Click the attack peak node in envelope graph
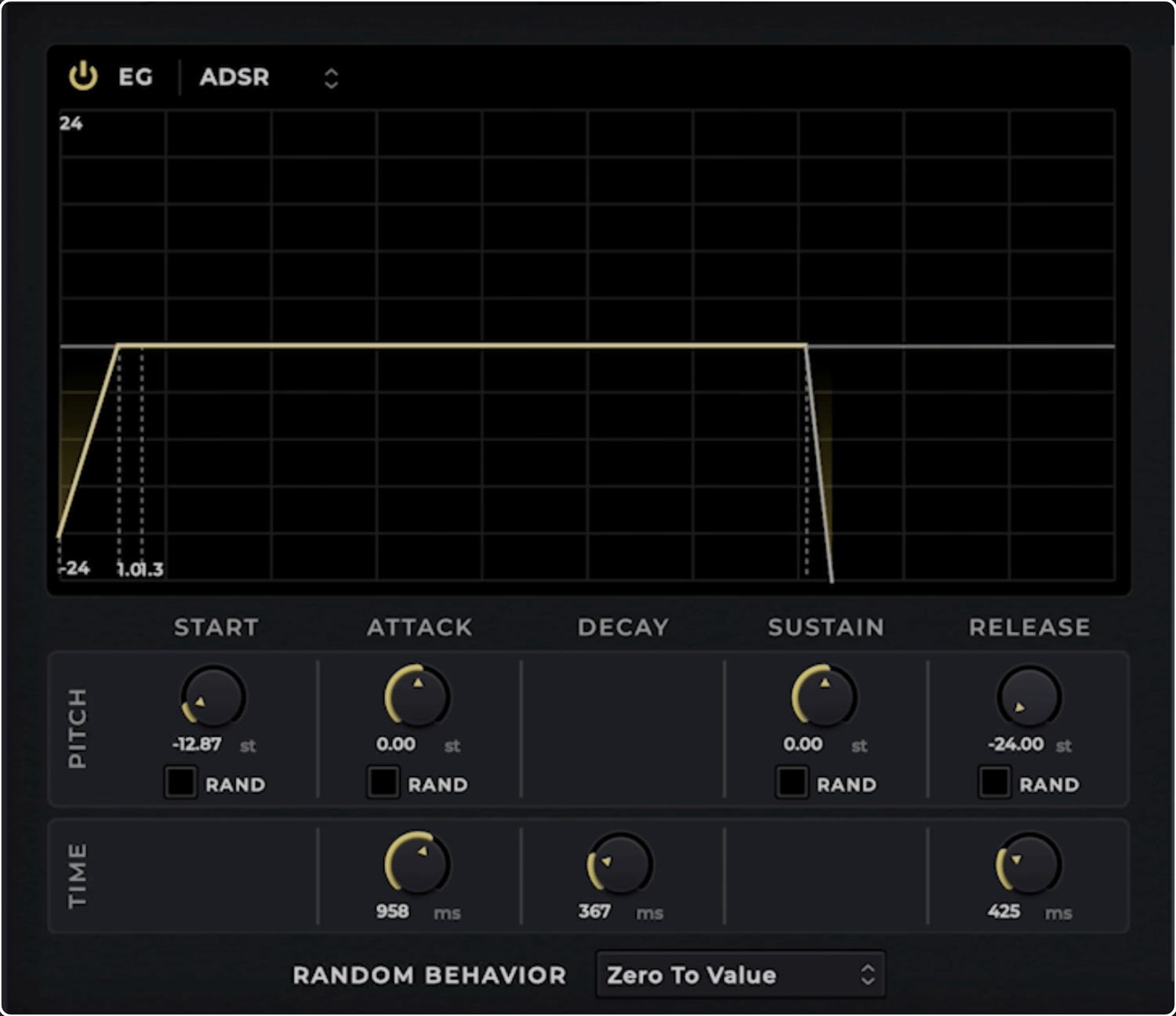Viewport: 1176px width, 1016px height. coord(118,345)
